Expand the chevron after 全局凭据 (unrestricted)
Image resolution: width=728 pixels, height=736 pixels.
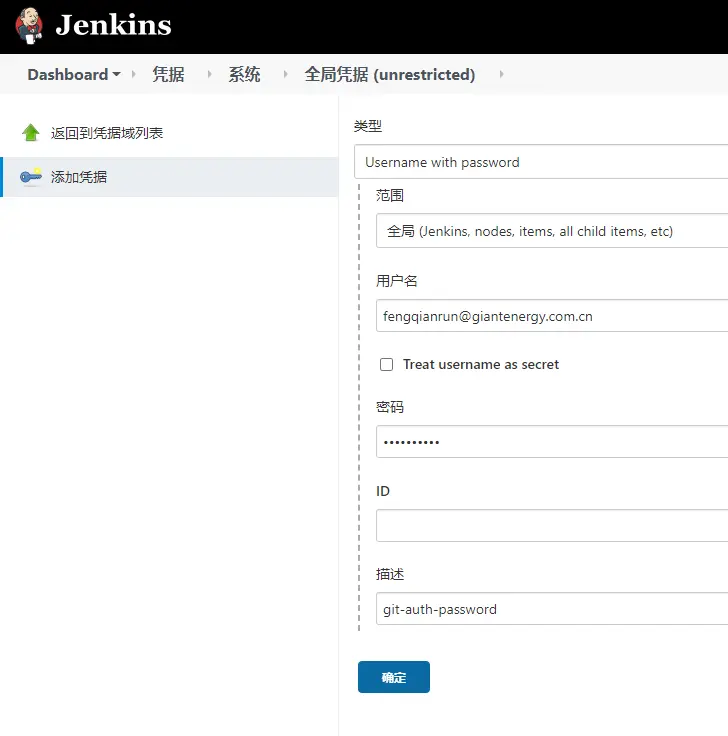(x=500, y=75)
